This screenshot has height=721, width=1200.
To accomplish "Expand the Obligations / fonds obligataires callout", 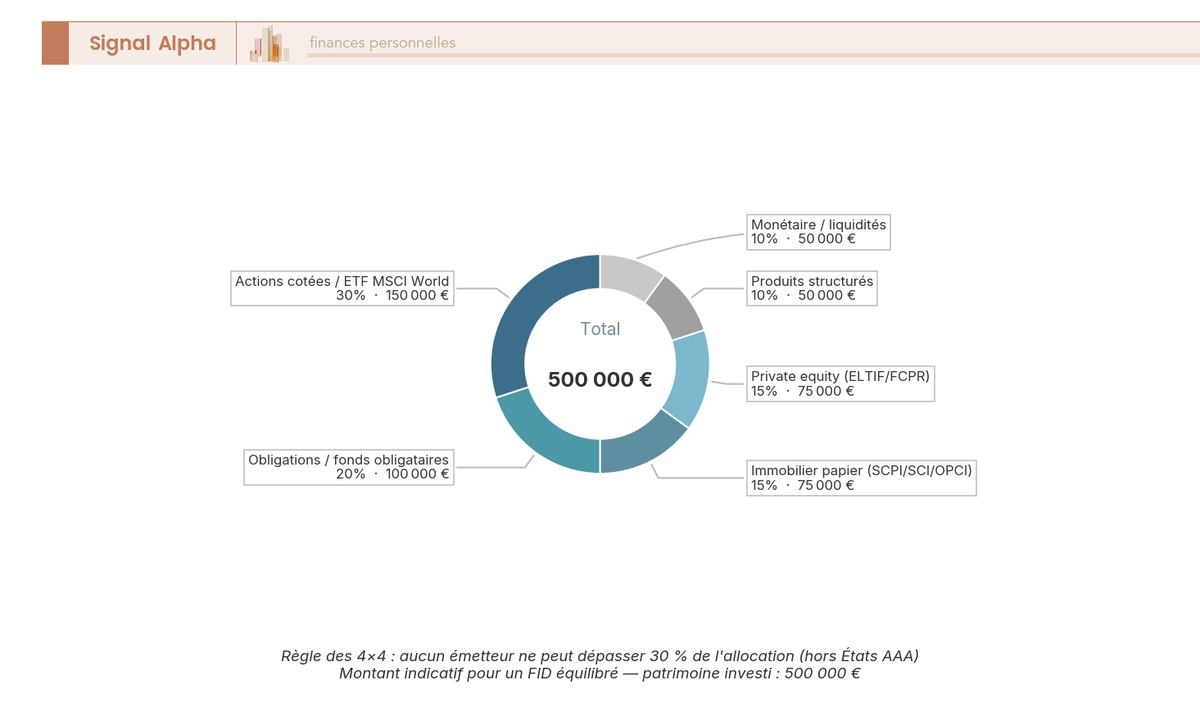I will (x=348, y=468).
